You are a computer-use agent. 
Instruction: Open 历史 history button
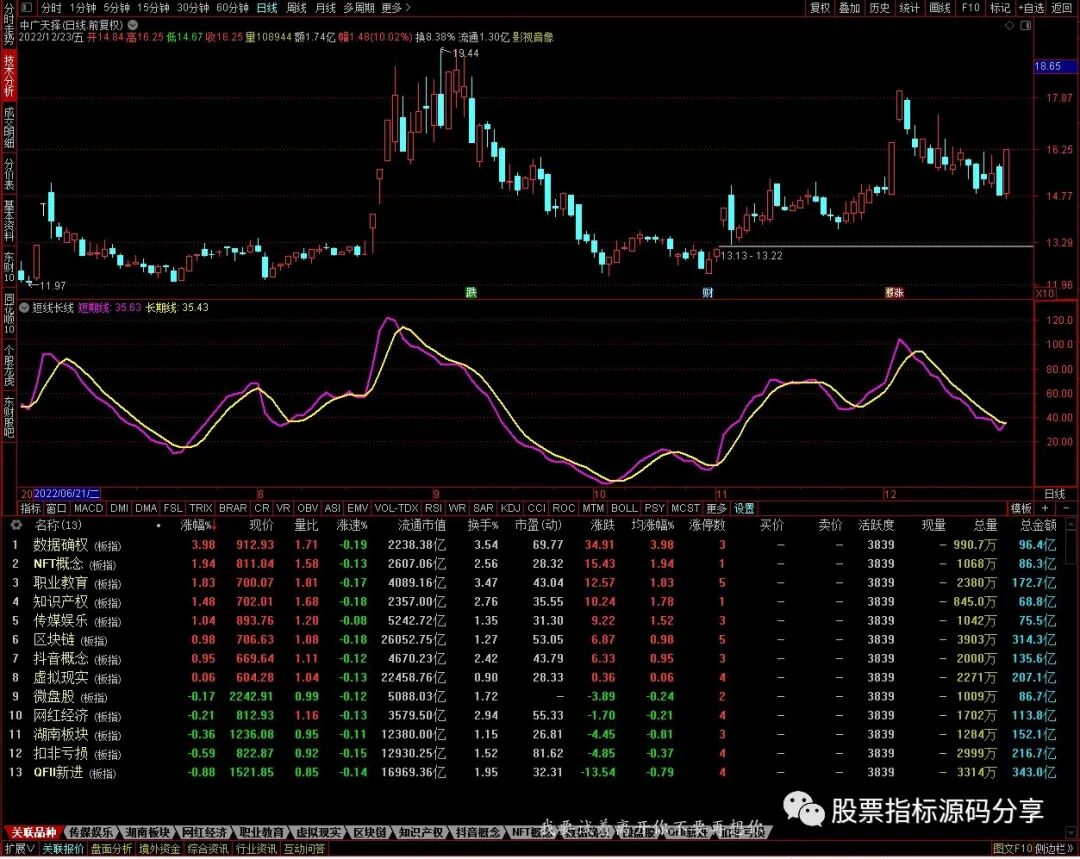coord(880,8)
